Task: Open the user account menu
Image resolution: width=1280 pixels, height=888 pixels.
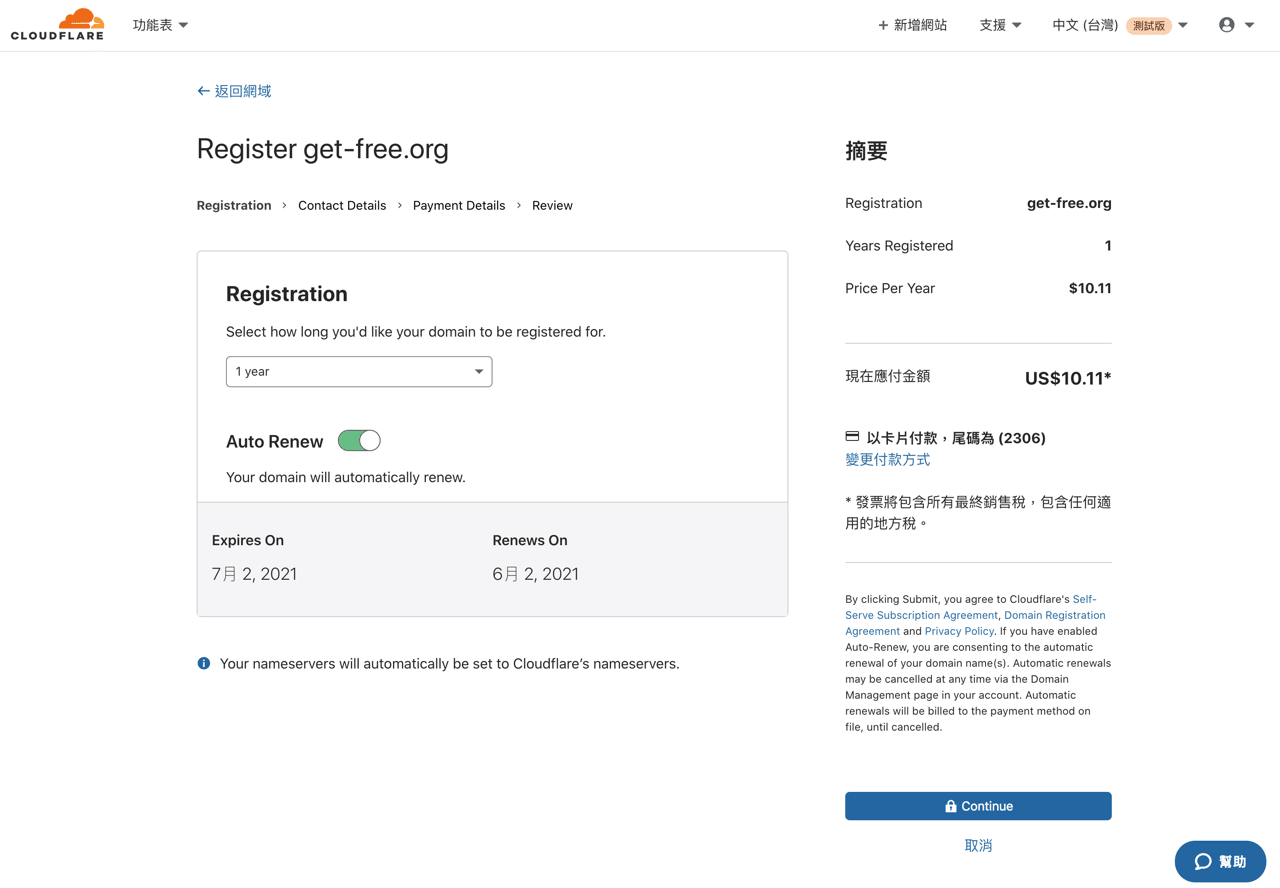Action: [x=1236, y=25]
